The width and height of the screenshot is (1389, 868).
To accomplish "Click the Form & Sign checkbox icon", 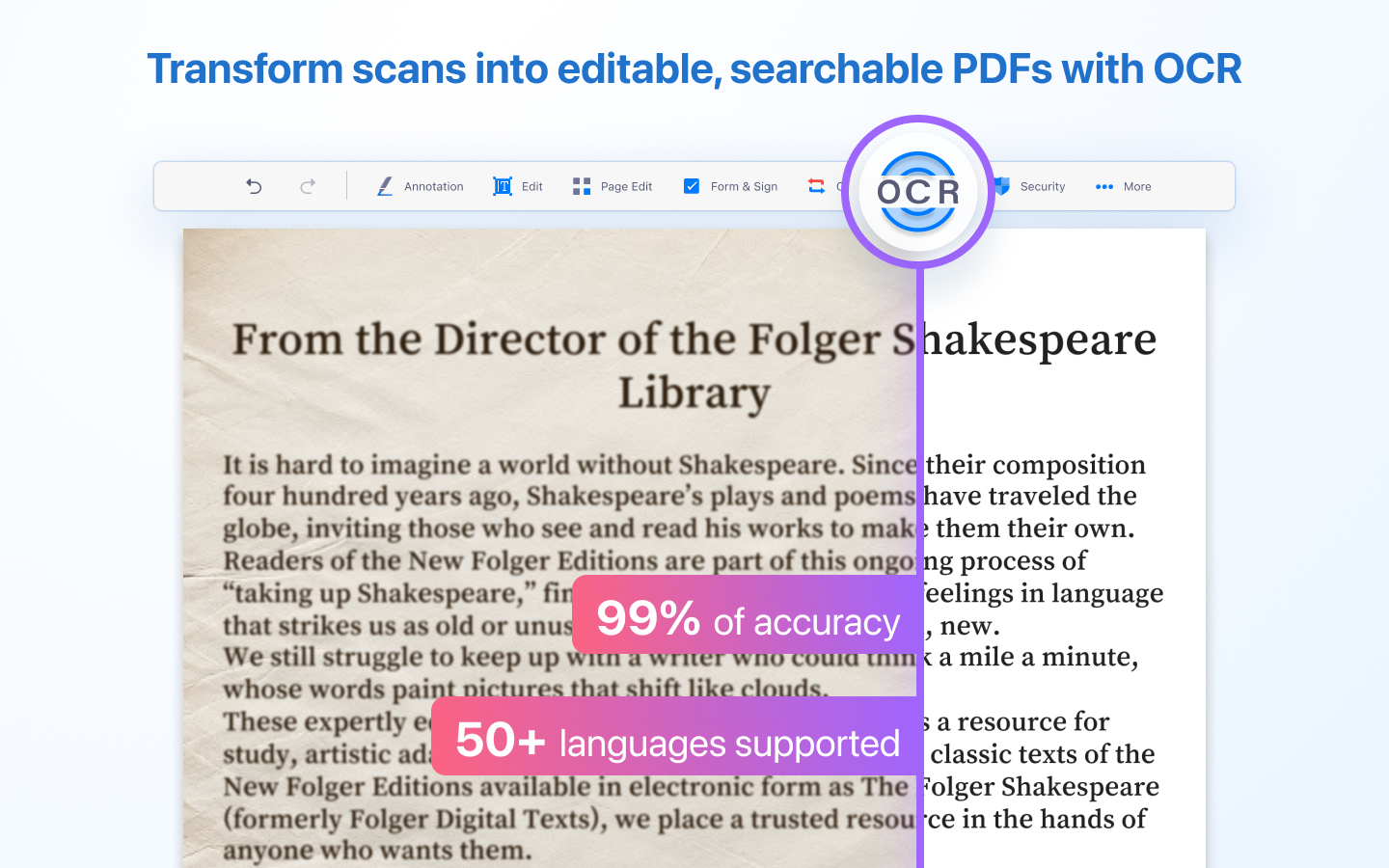I will (x=692, y=186).
